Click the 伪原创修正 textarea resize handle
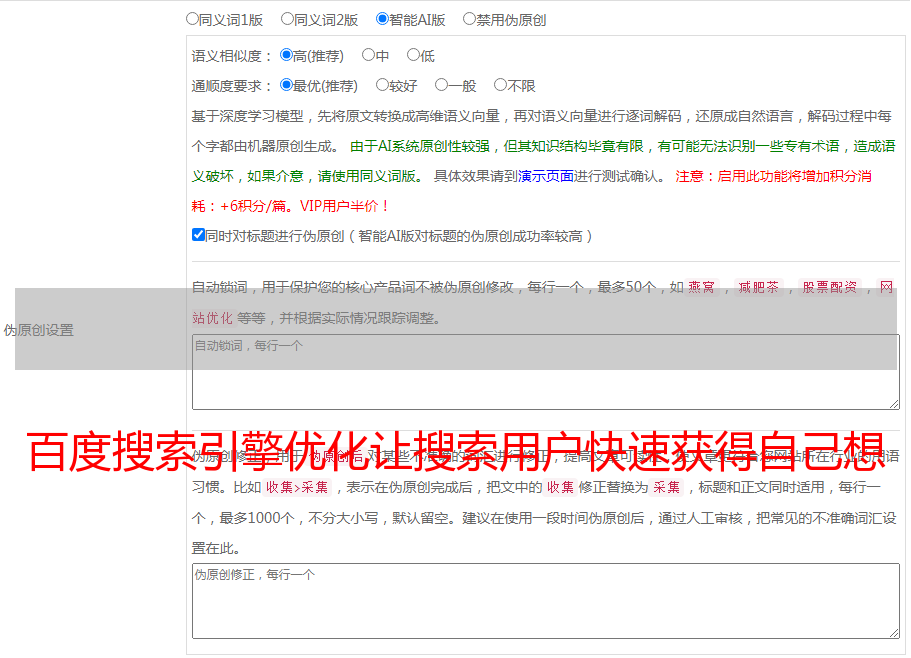The width and height of the screenshot is (911, 658). coord(894,633)
